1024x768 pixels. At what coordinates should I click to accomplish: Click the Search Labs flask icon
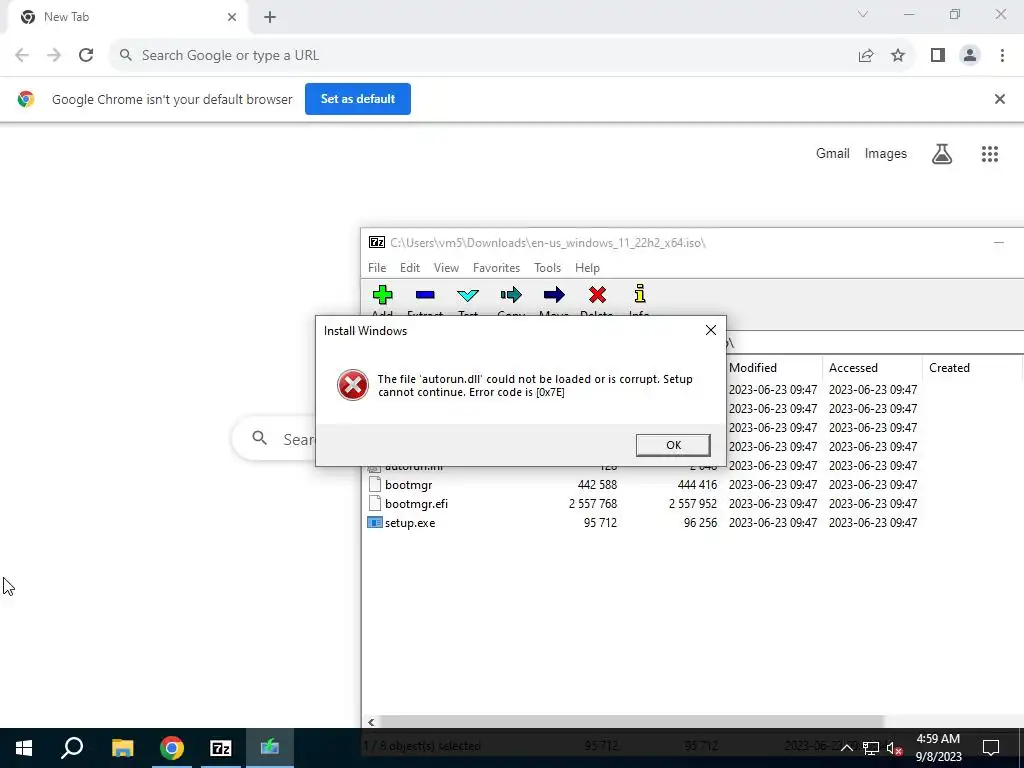[x=942, y=154]
